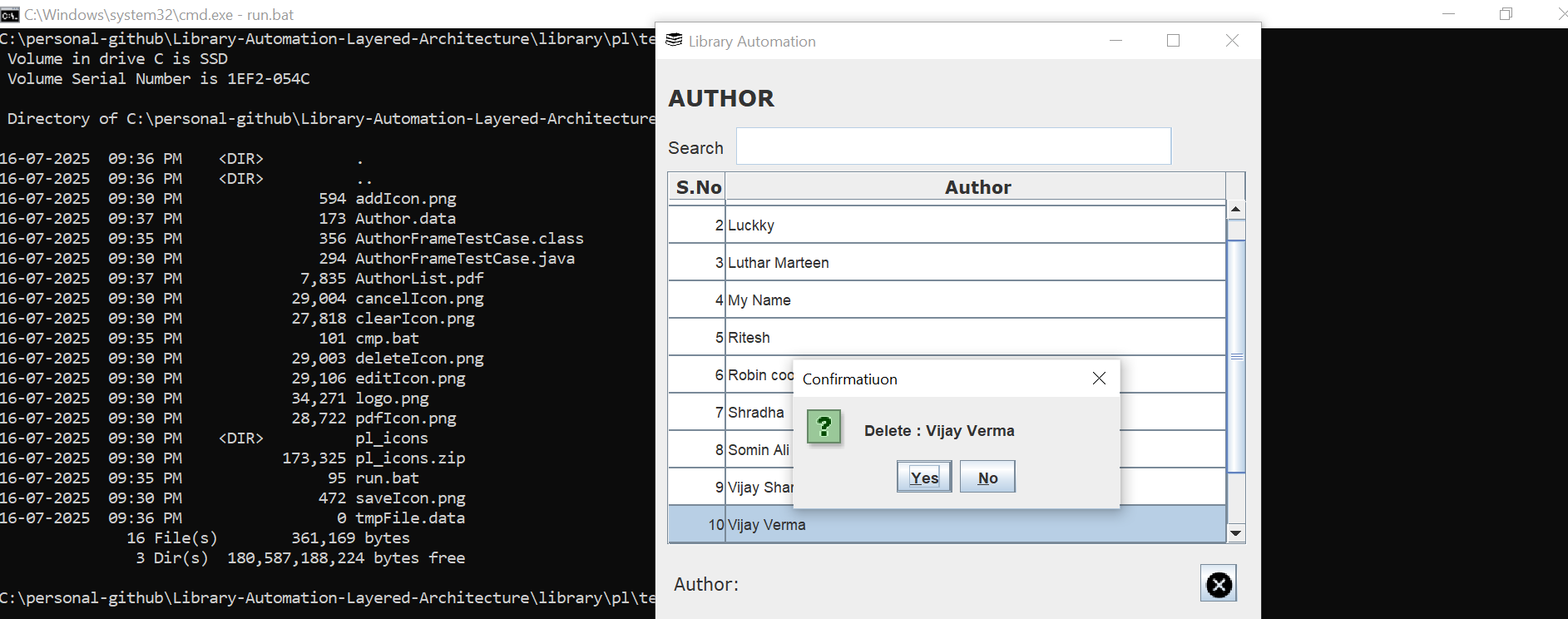Screen dimensions: 1568x619
Task: Click logo.png in the cmd listing
Action: 392,398
